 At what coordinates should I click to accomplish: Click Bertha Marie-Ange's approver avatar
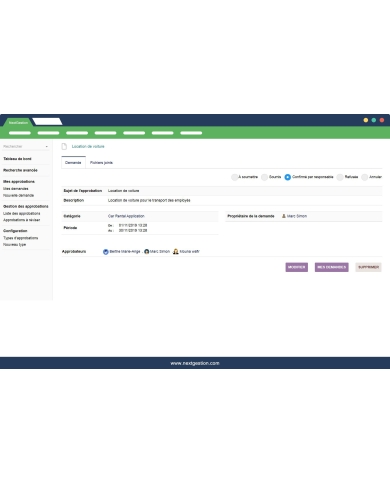pyautogui.click(x=106, y=252)
